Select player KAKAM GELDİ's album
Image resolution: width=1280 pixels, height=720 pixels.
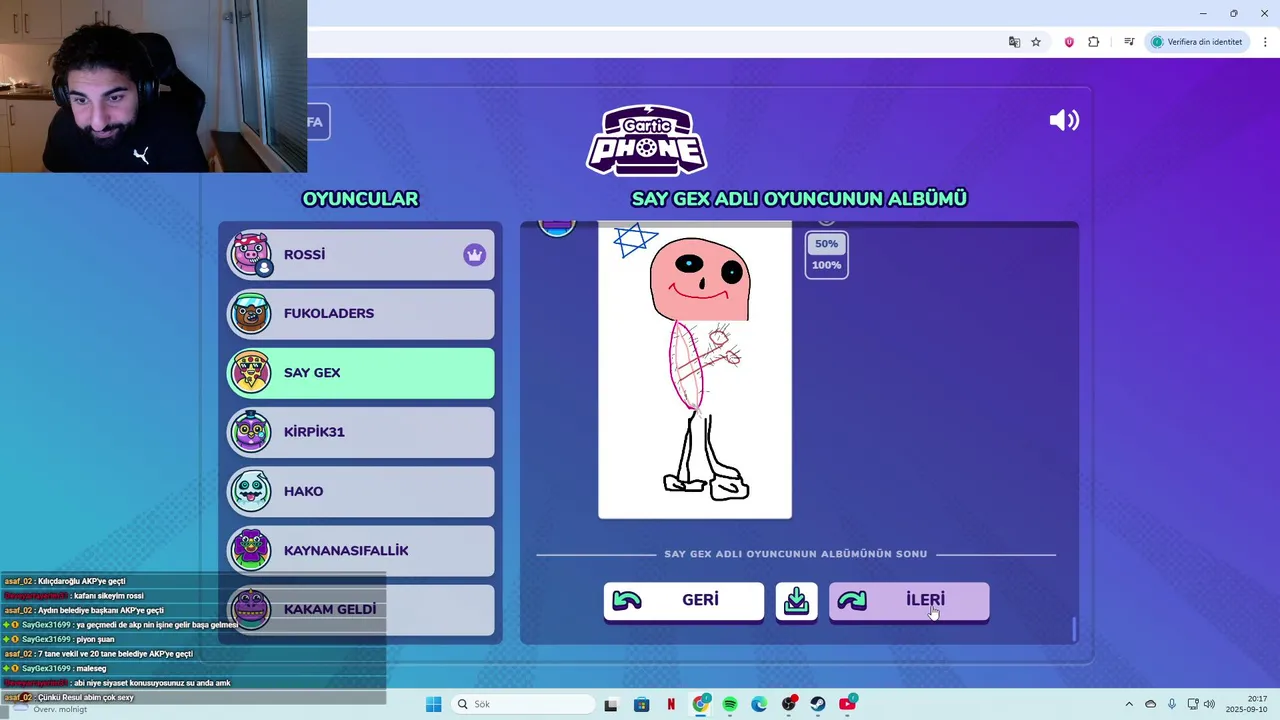point(360,610)
